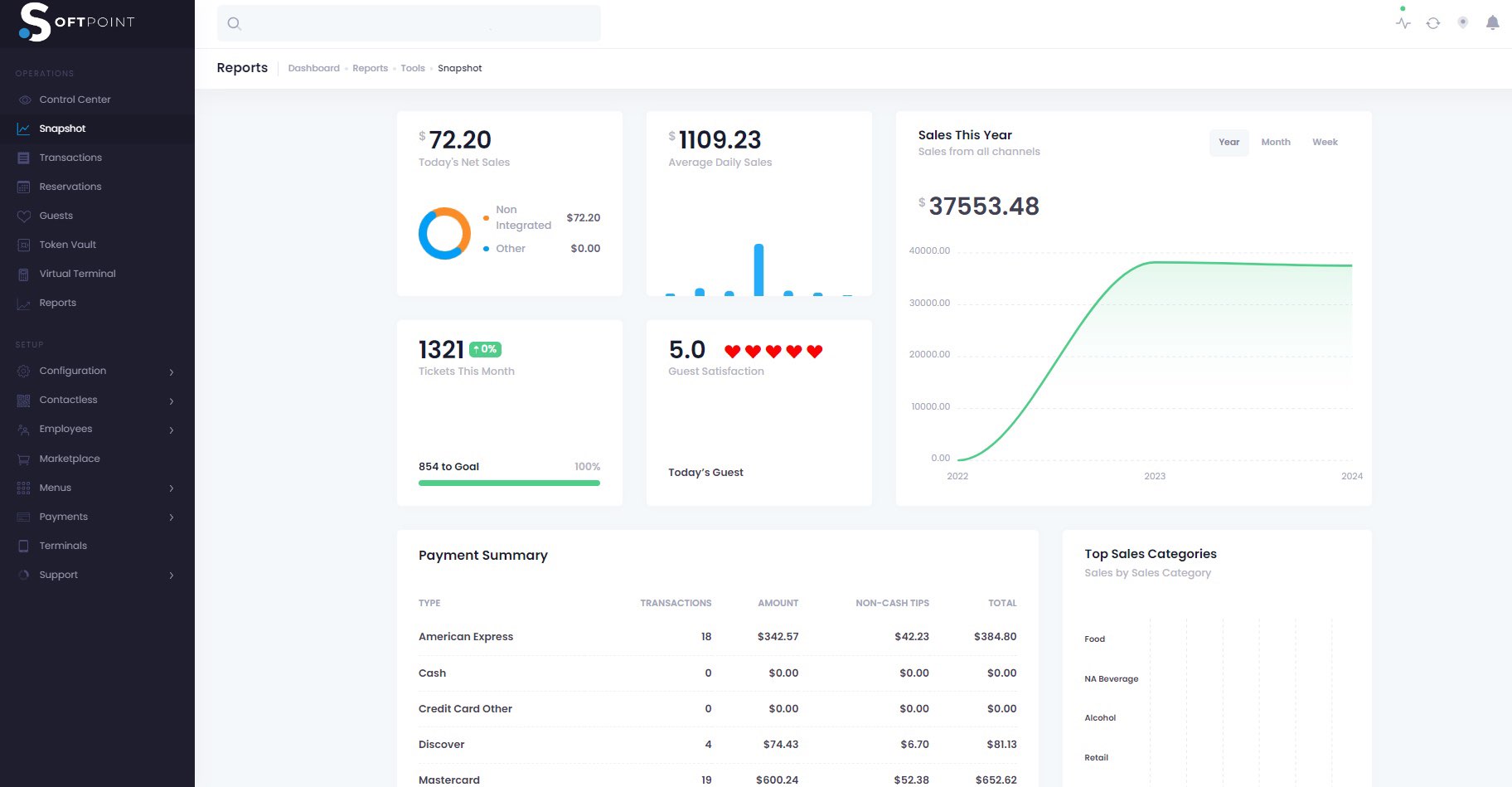
Task: Click the Terminals tablet icon
Action: [24, 546]
